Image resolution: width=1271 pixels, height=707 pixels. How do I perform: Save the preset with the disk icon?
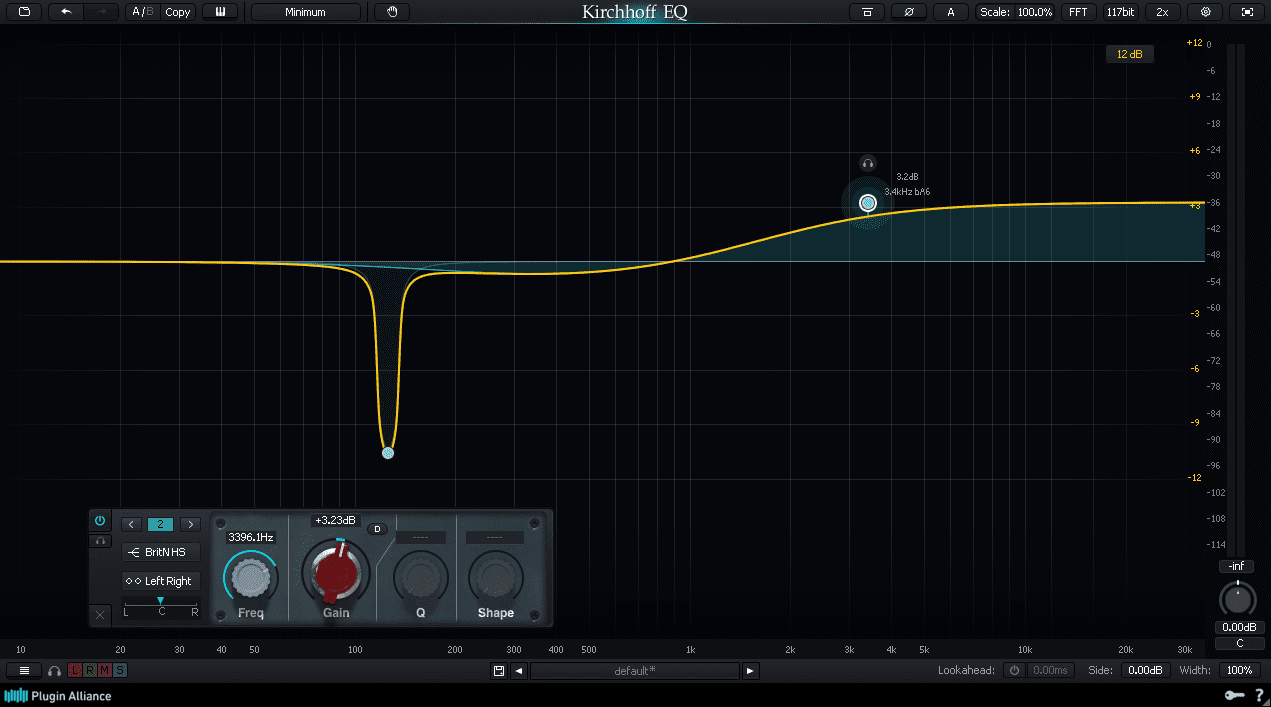coord(499,671)
